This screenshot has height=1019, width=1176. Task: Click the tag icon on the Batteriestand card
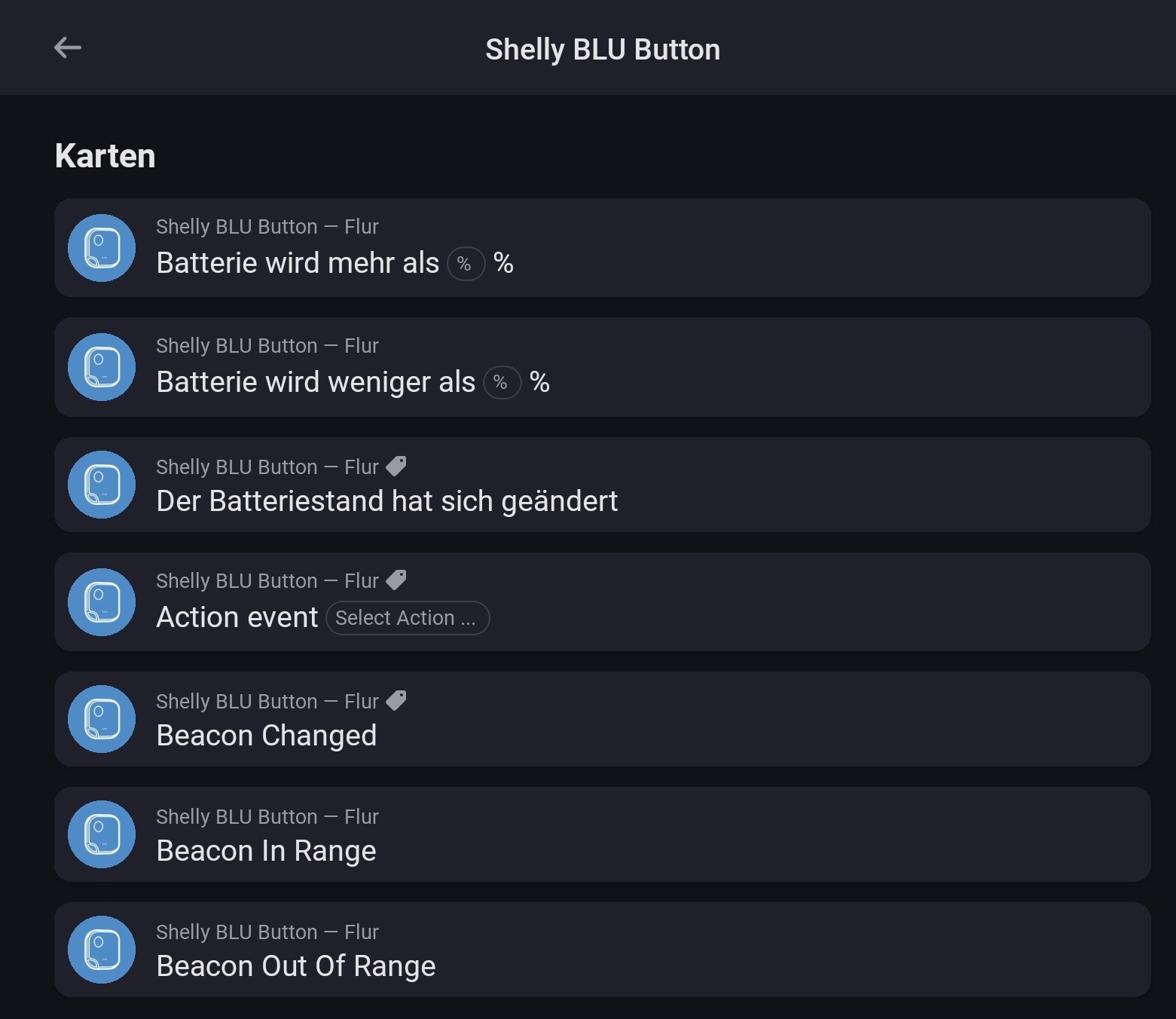click(396, 467)
